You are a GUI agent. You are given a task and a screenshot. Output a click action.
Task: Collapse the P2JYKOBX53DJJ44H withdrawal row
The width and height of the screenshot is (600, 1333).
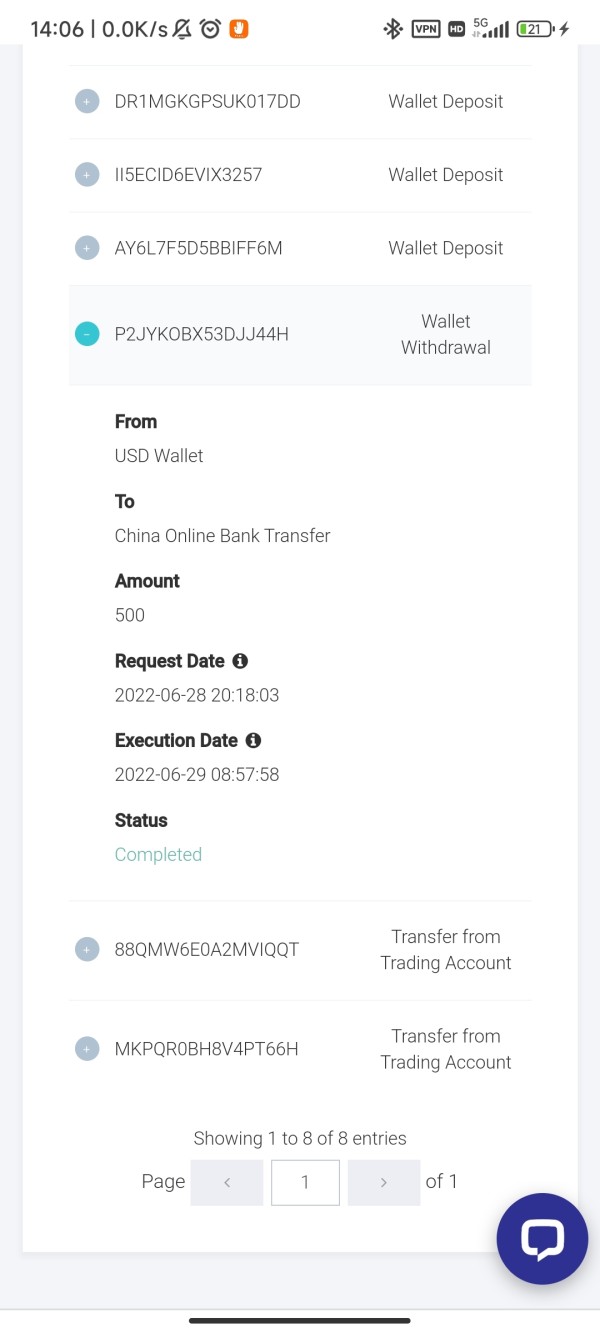pos(87,334)
